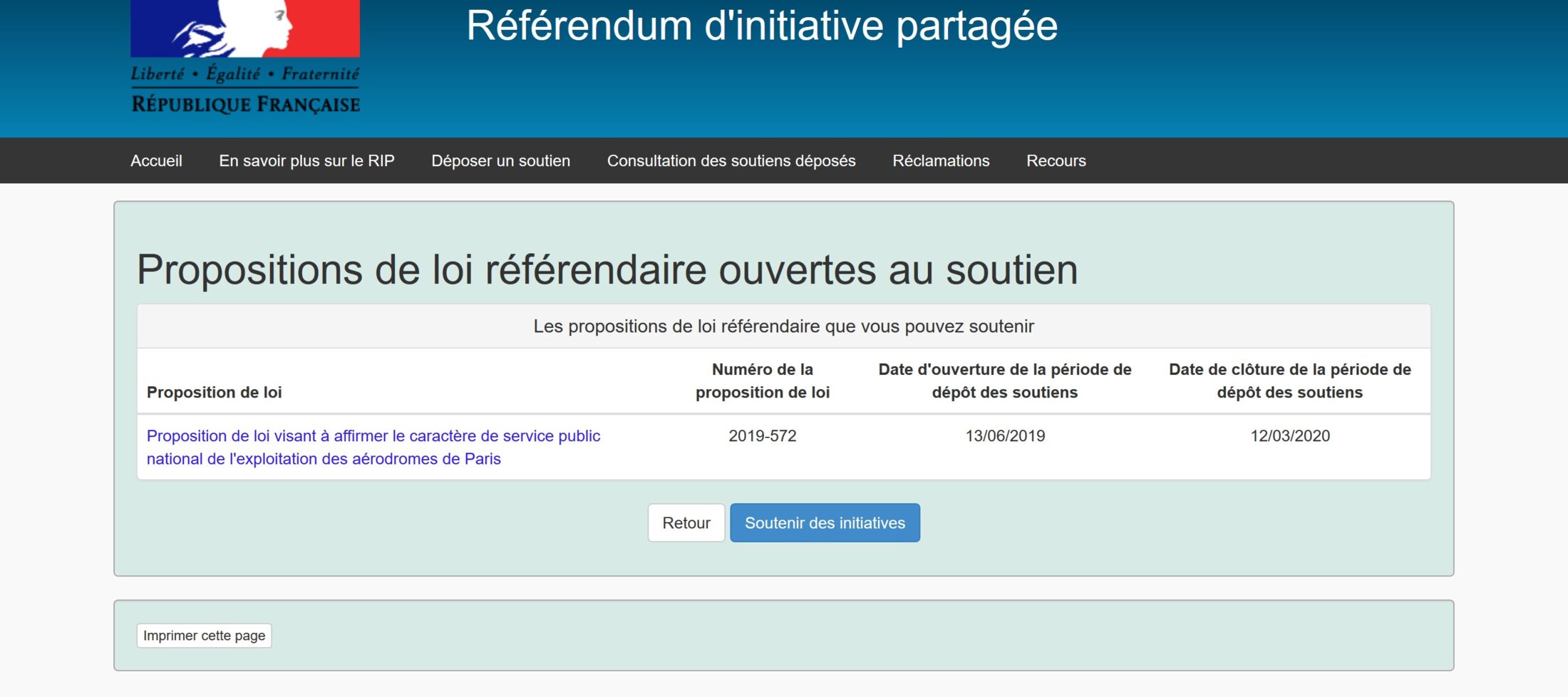Viewport: 1568px width, 697px height.
Task: Select the proposition number 2019-572 cell
Action: click(762, 436)
